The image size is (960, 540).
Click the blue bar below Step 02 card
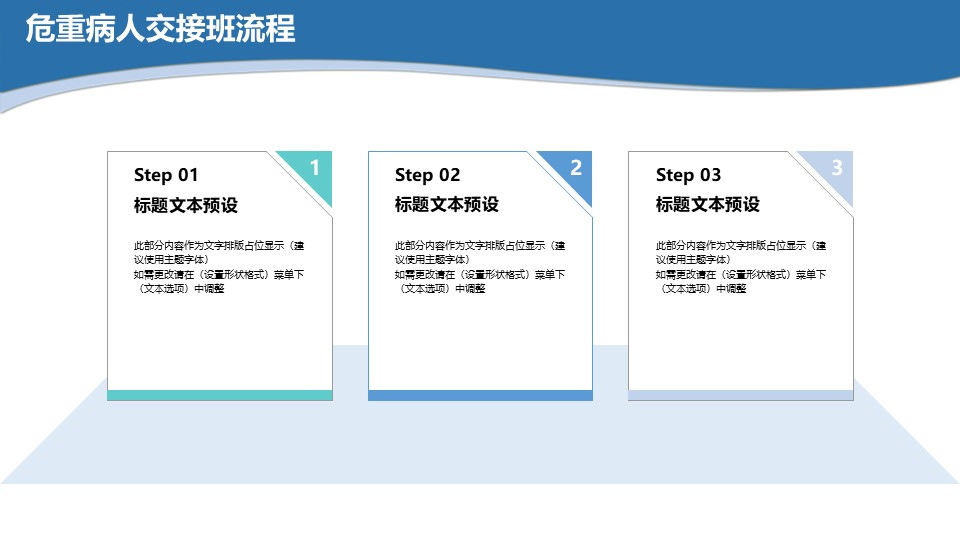coord(480,396)
